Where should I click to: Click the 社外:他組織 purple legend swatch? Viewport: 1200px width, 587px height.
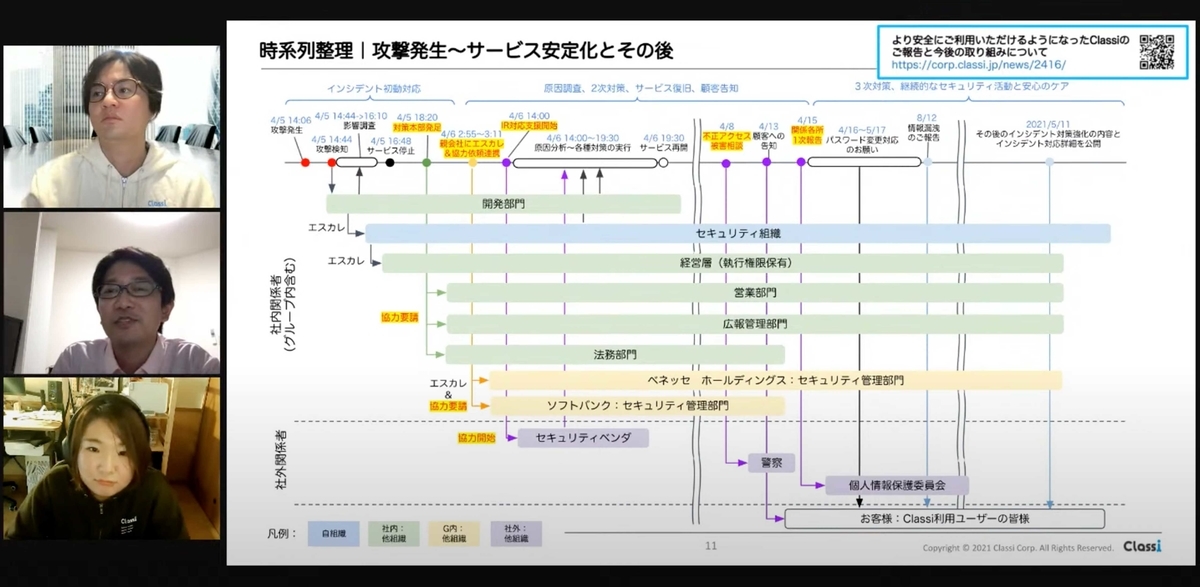coord(516,533)
